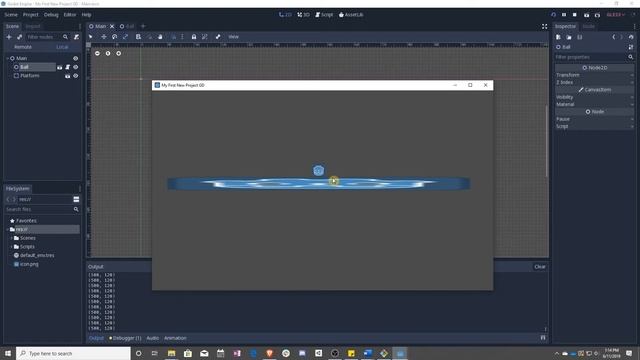Open Ball node's attached script icon

[x=68, y=67]
